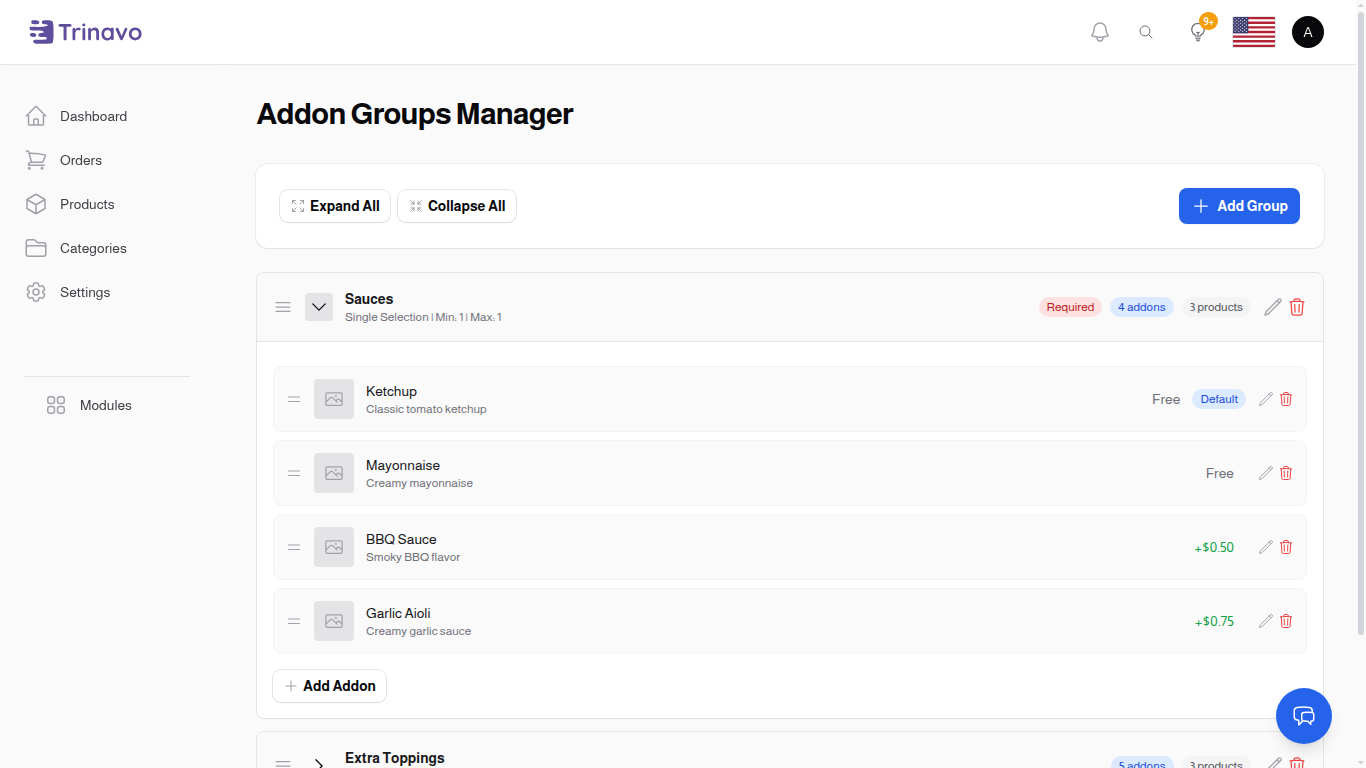1366x768 pixels.
Task: Go to the Orders section
Action: [x=80, y=160]
